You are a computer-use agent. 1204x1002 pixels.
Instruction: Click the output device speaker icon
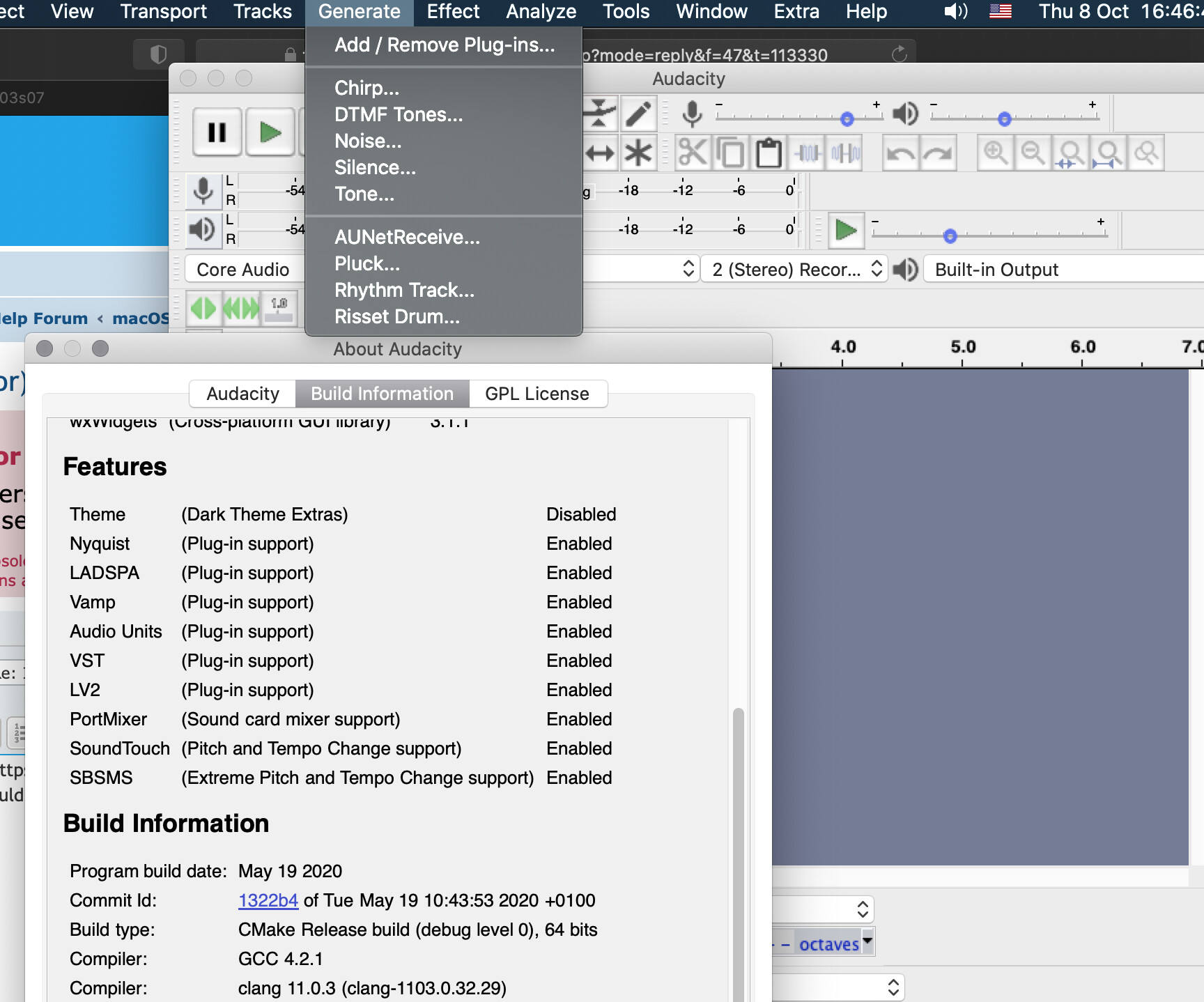(905, 270)
